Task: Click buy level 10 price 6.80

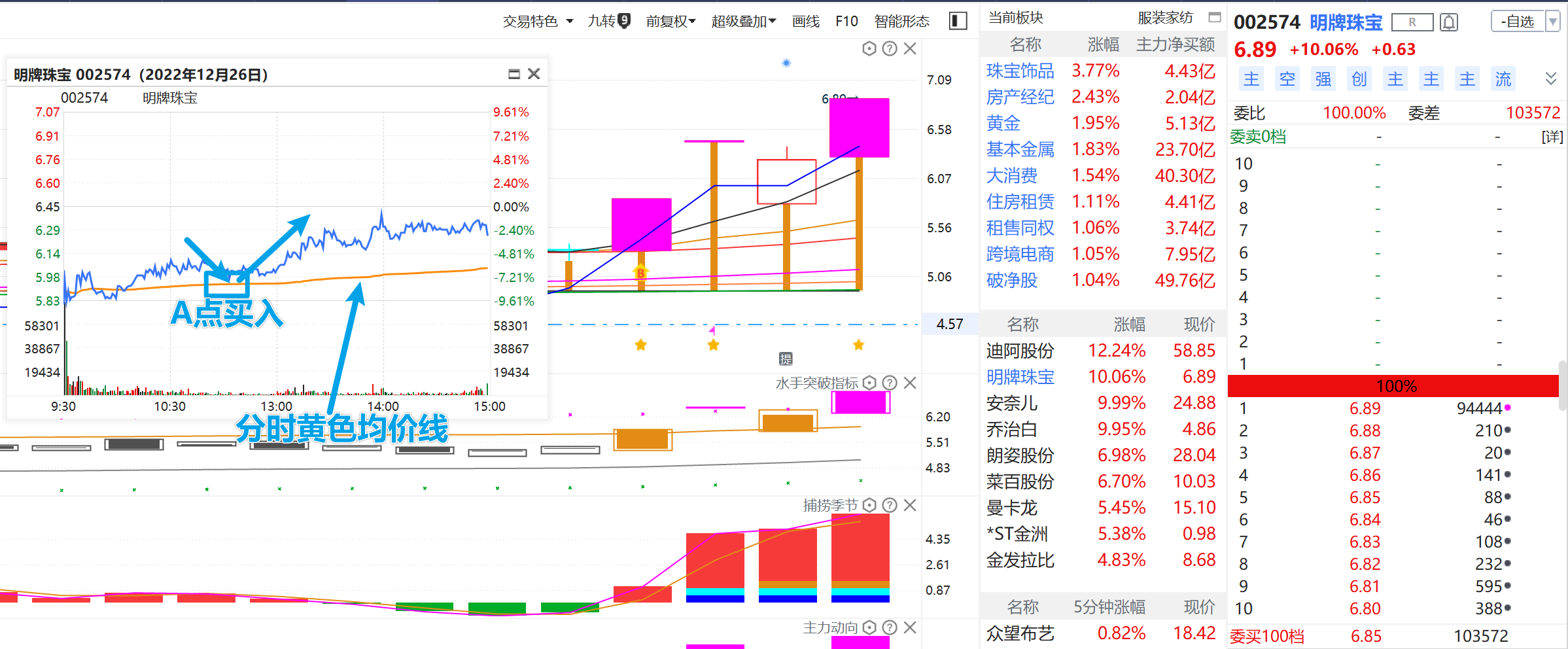Action: pyautogui.click(x=1365, y=608)
